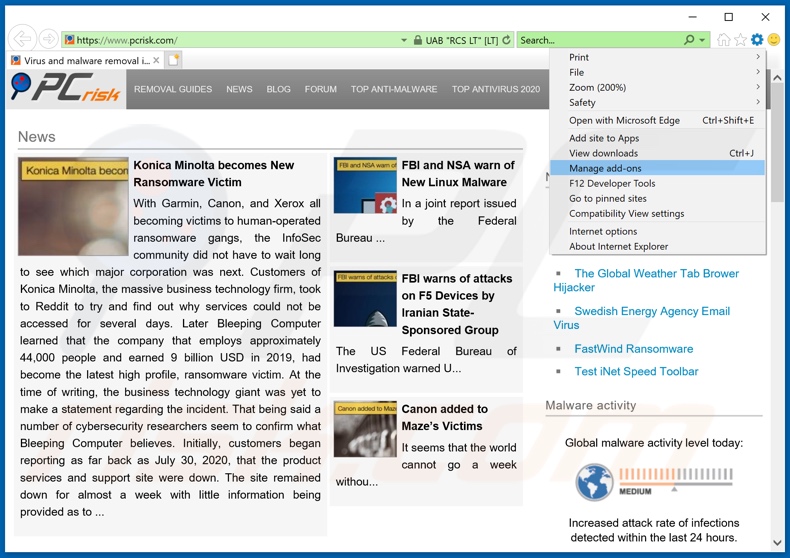This screenshot has height=558, width=790.
Task: Click the Refresh icon in address bar
Action: coord(506,40)
